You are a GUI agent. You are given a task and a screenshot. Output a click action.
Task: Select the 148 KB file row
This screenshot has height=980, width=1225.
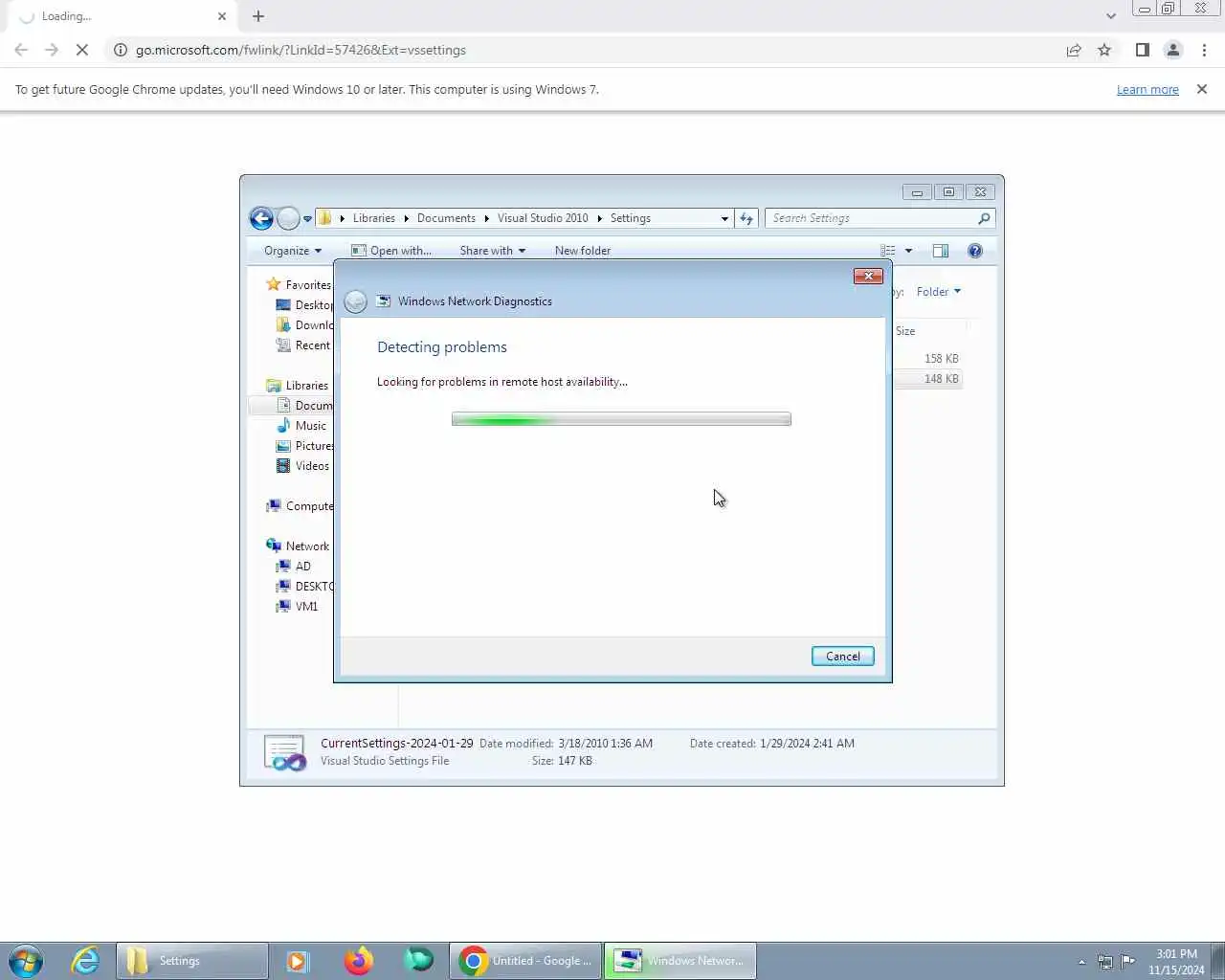926,379
